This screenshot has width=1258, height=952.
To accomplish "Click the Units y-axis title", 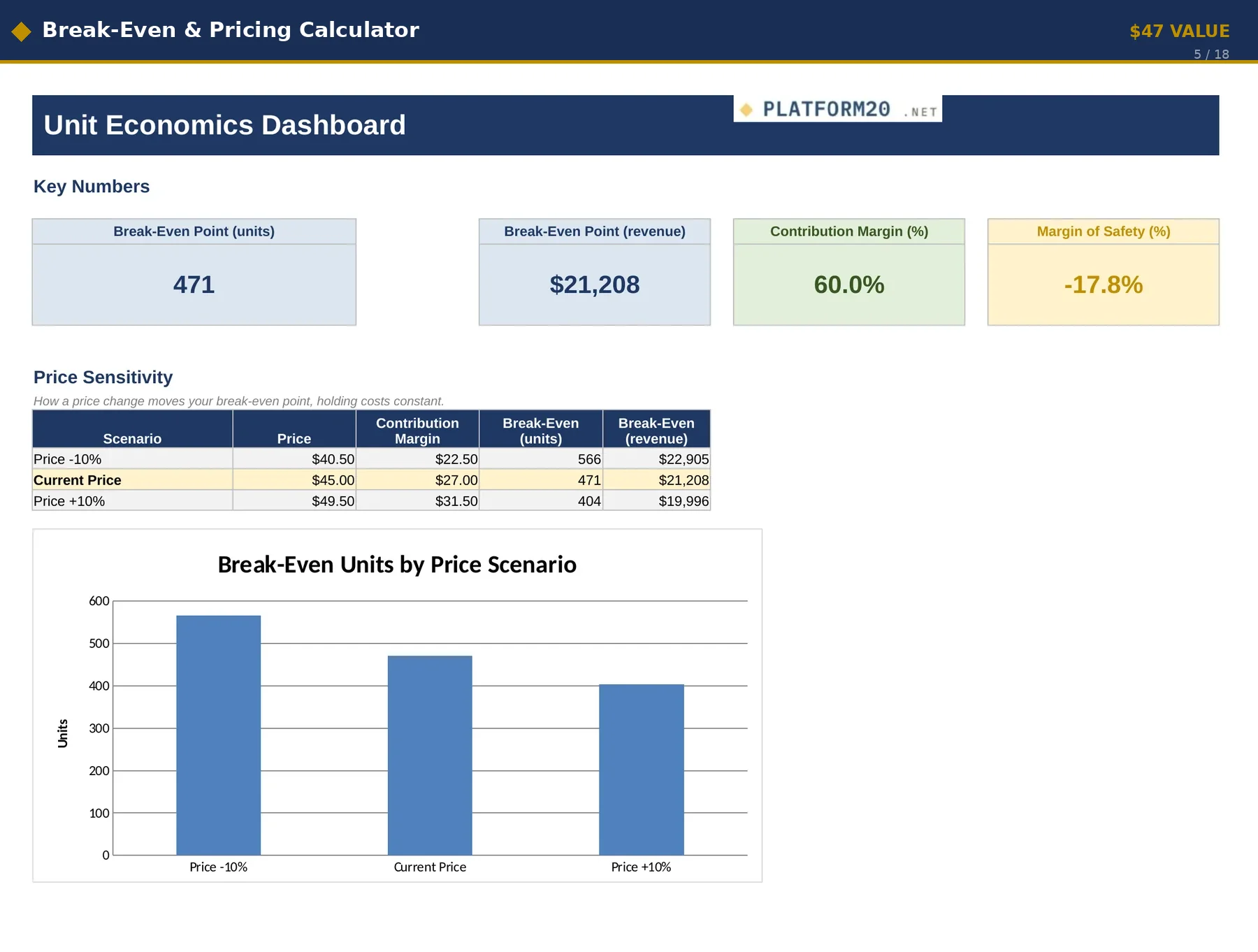I will (x=63, y=733).
